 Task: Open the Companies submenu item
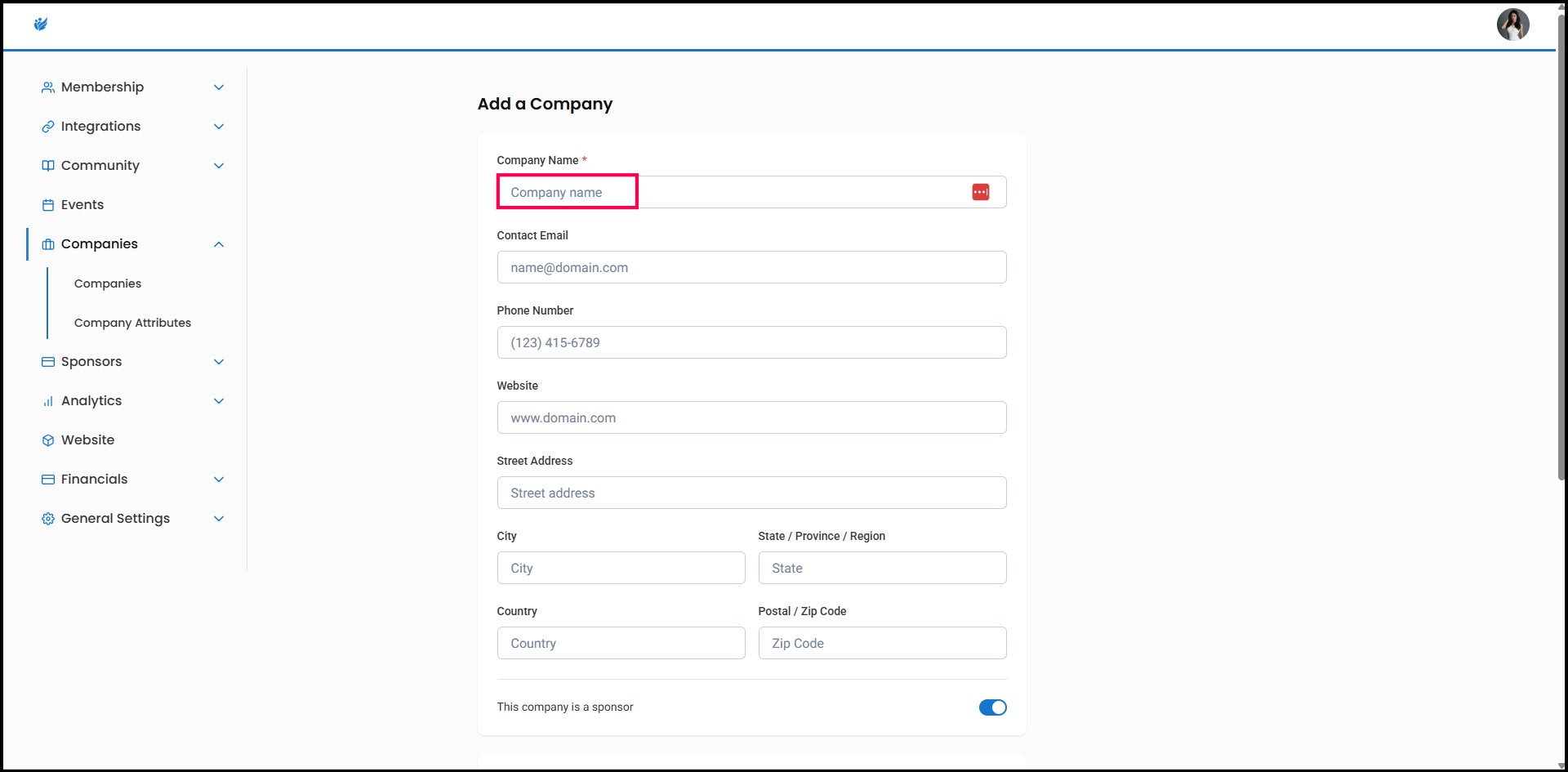(108, 283)
